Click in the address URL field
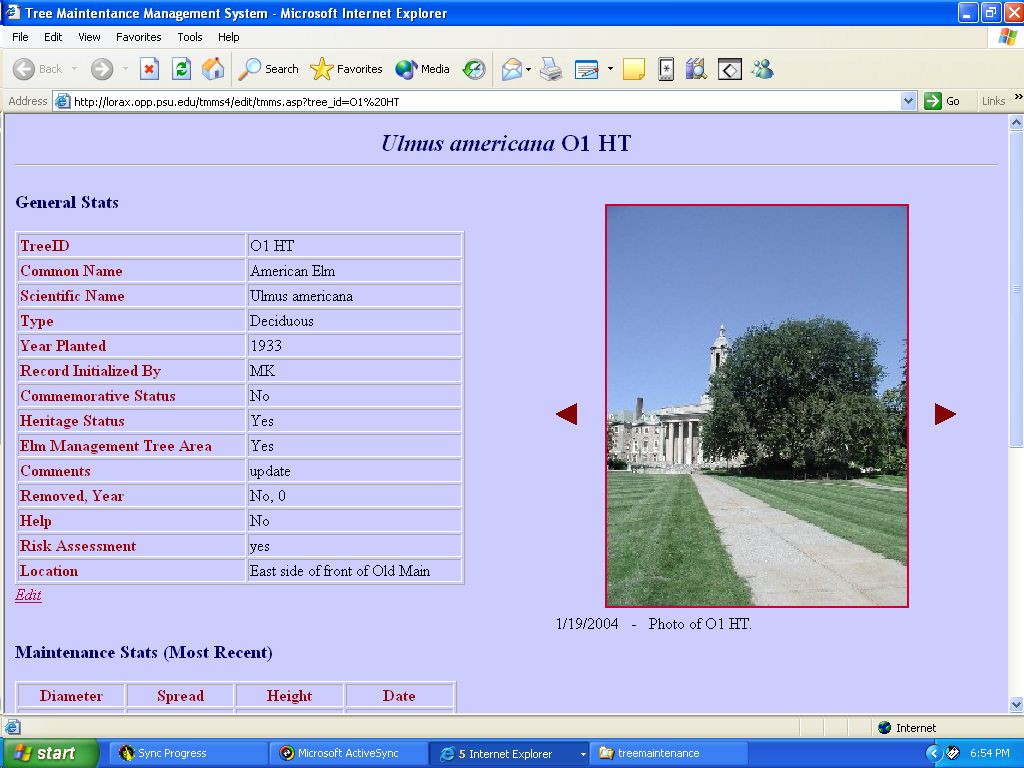 click(485, 101)
